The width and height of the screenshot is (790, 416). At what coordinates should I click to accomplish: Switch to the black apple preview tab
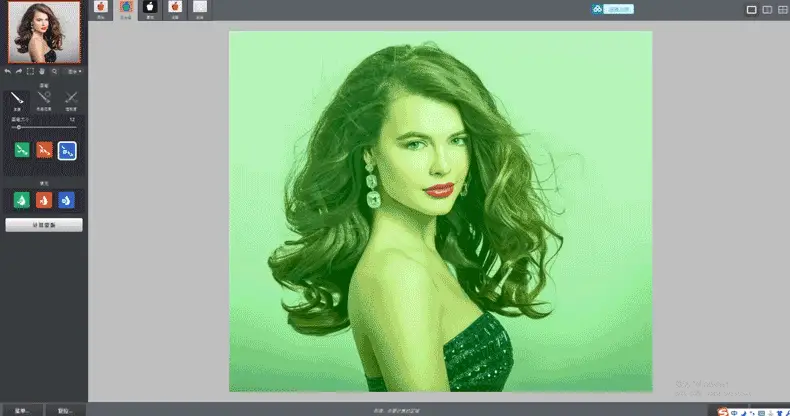[150, 10]
